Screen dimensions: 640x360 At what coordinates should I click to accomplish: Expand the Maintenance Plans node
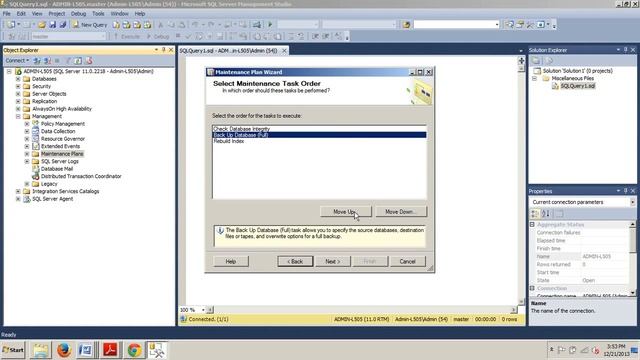coord(27,154)
